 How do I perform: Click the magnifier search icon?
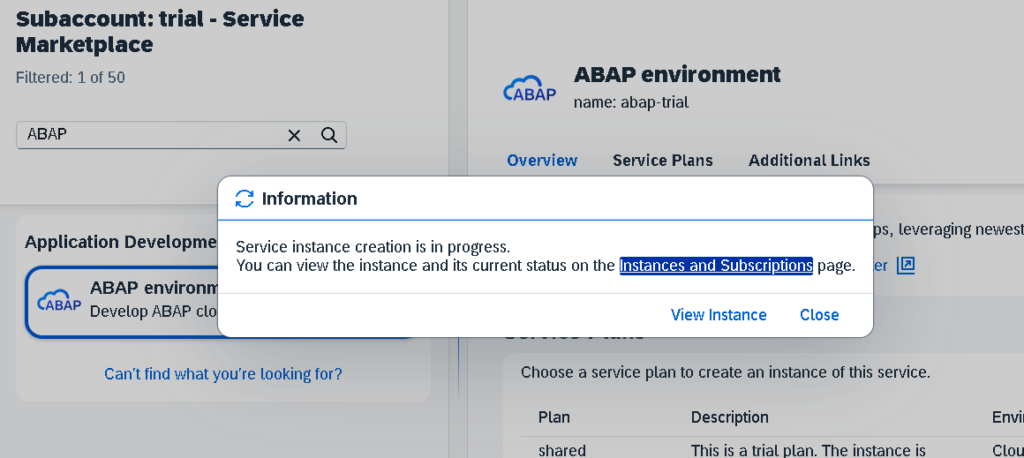[328, 135]
